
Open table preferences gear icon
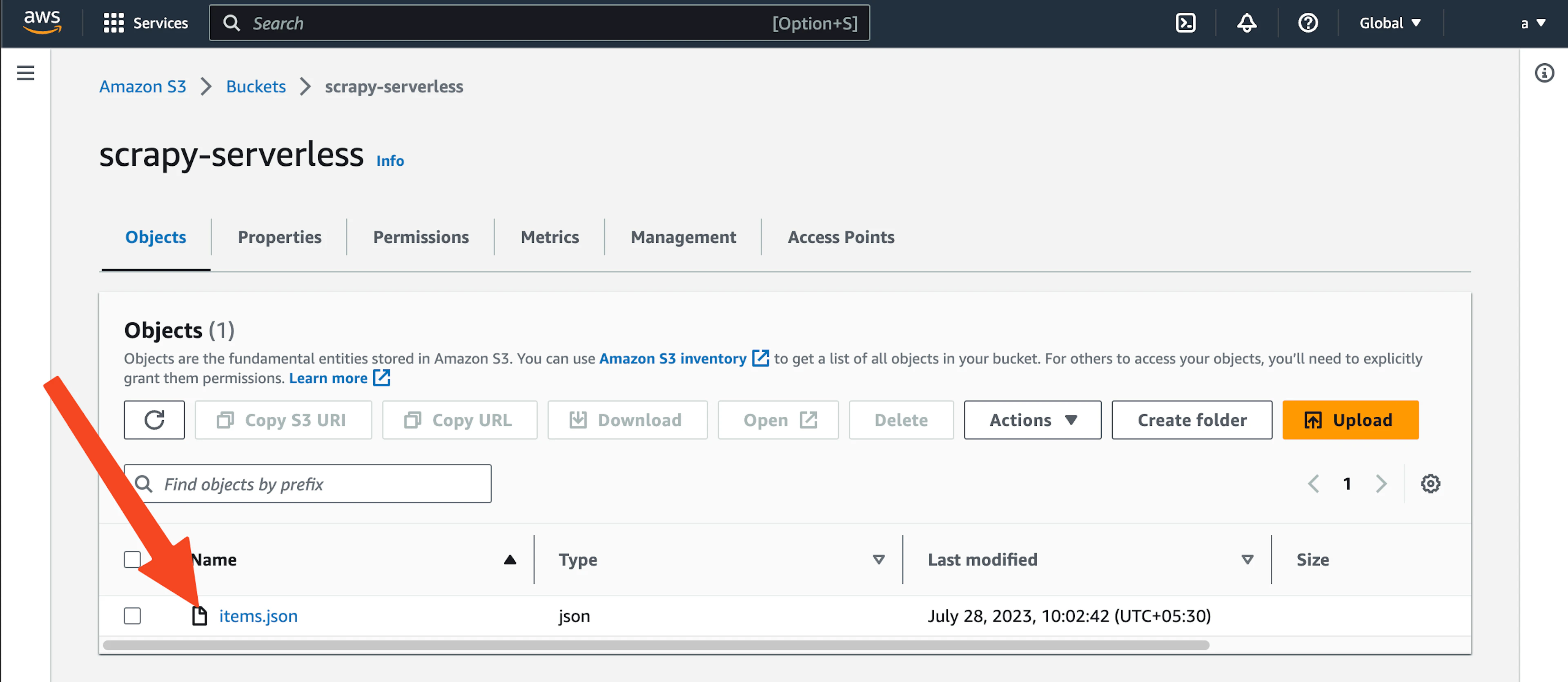tap(1430, 484)
